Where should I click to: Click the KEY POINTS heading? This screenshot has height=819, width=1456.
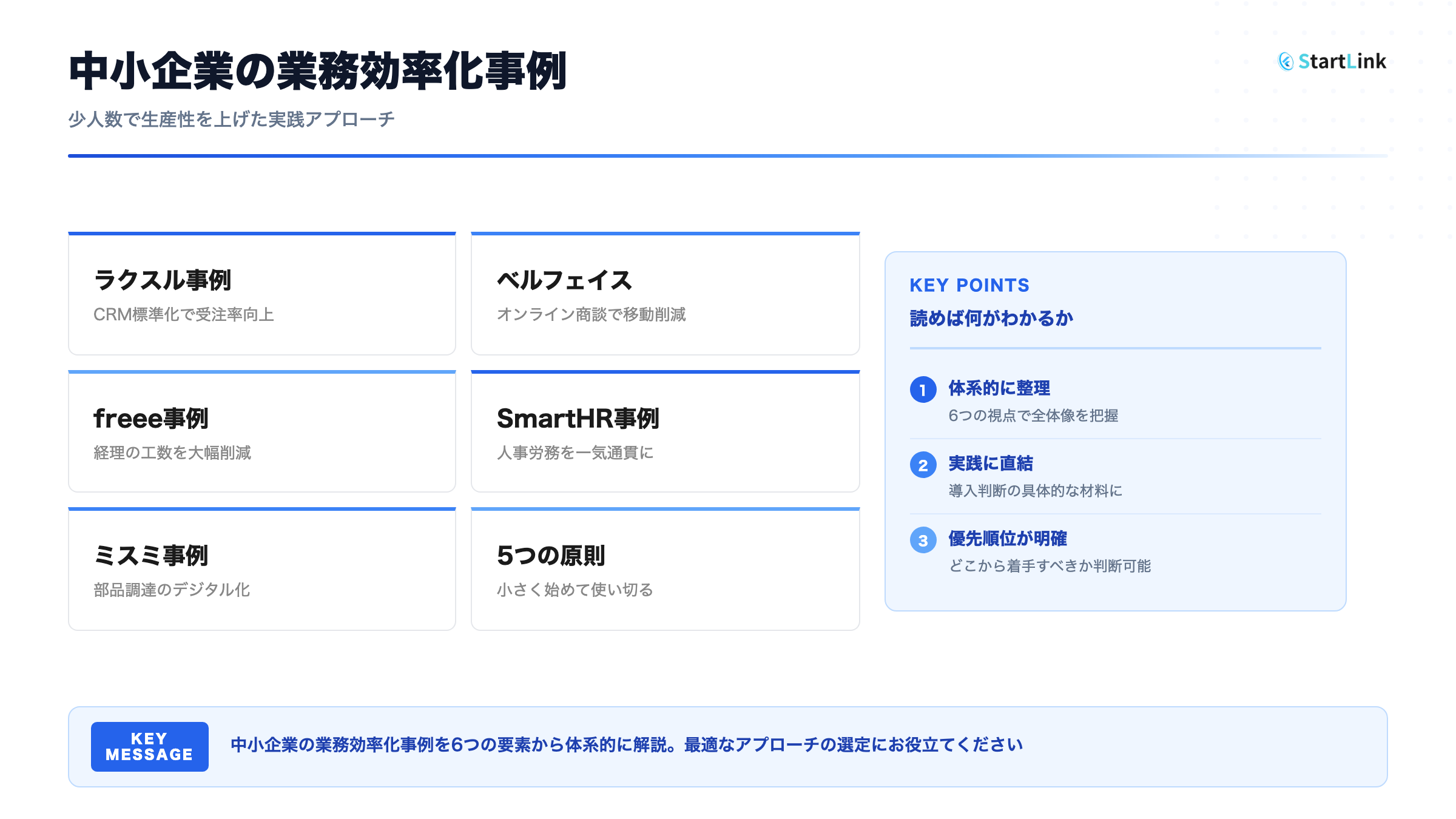[x=969, y=285]
